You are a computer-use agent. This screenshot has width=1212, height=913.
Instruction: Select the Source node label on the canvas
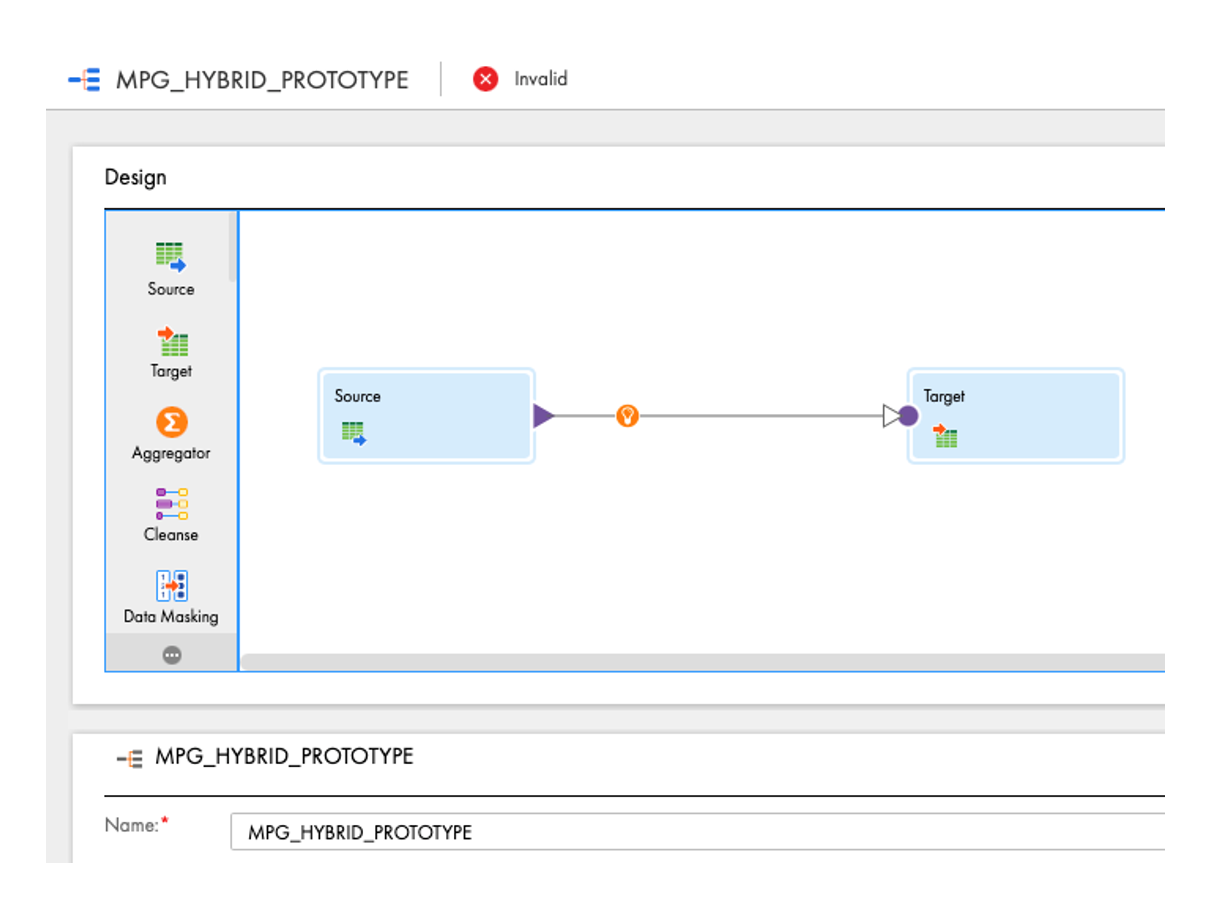(358, 396)
